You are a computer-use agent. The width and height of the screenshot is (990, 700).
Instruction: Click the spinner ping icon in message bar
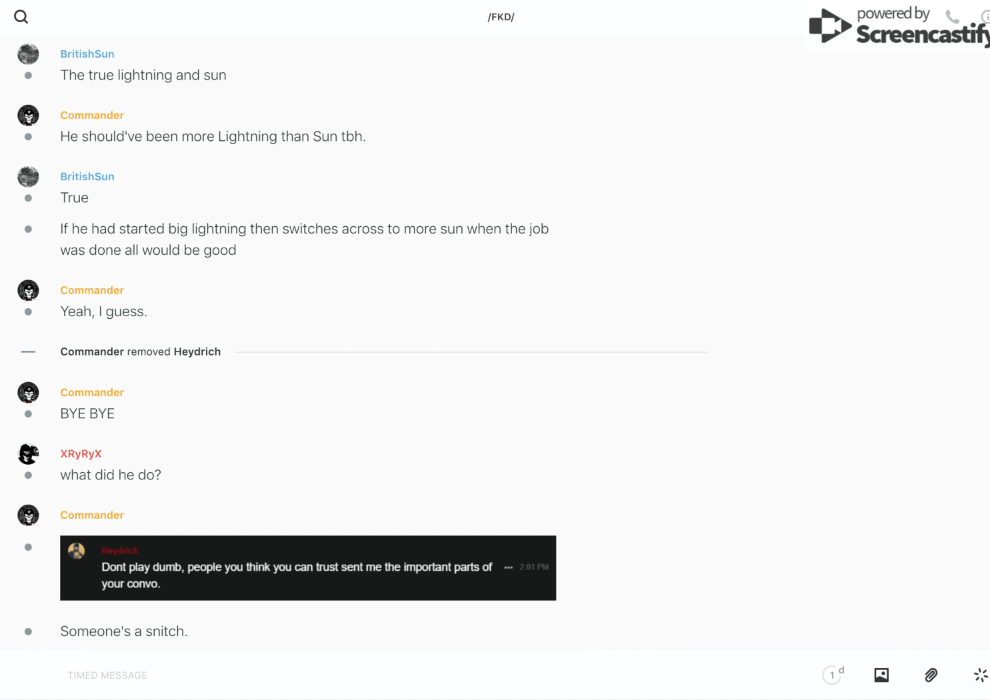[x=980, y=675]
